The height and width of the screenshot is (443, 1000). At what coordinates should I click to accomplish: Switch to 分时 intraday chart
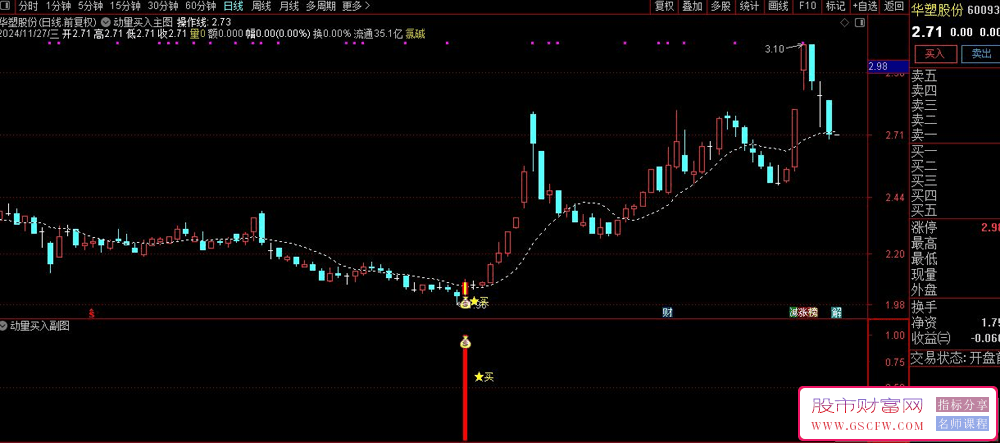click(x=28, y=6)
